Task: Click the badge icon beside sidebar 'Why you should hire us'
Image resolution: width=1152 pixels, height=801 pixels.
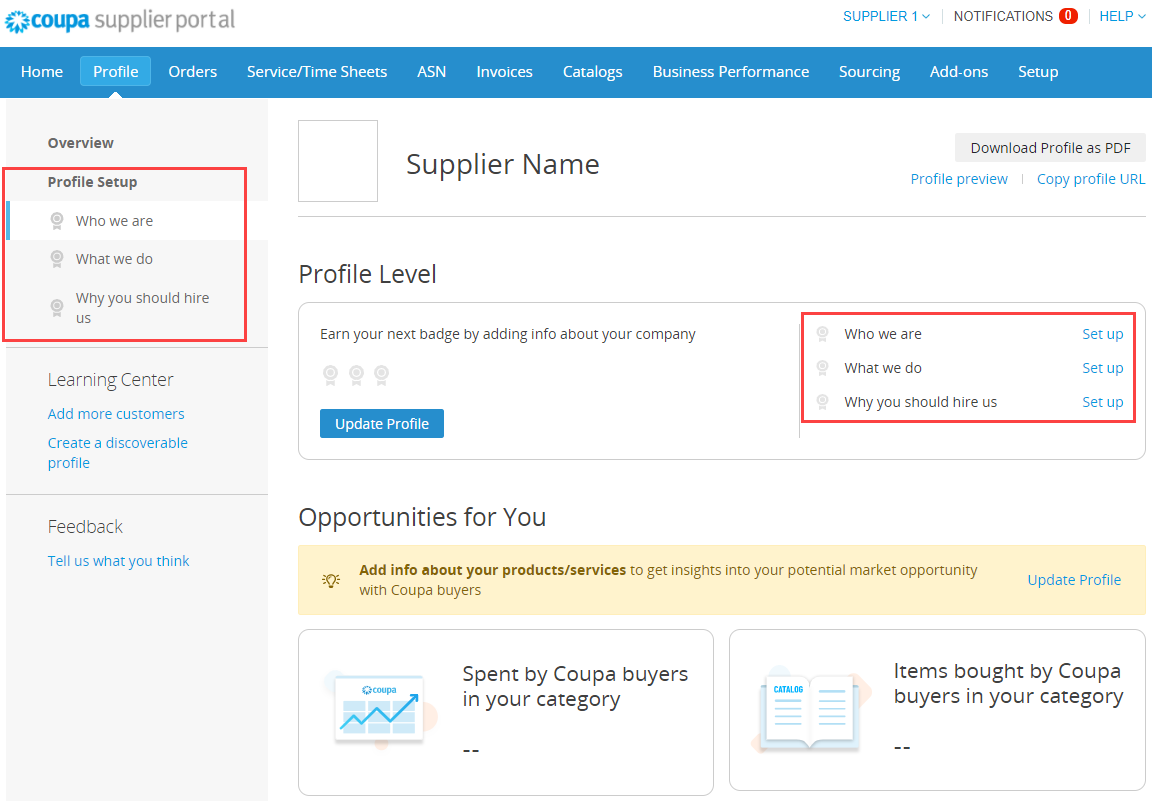Action: (57, 308)
